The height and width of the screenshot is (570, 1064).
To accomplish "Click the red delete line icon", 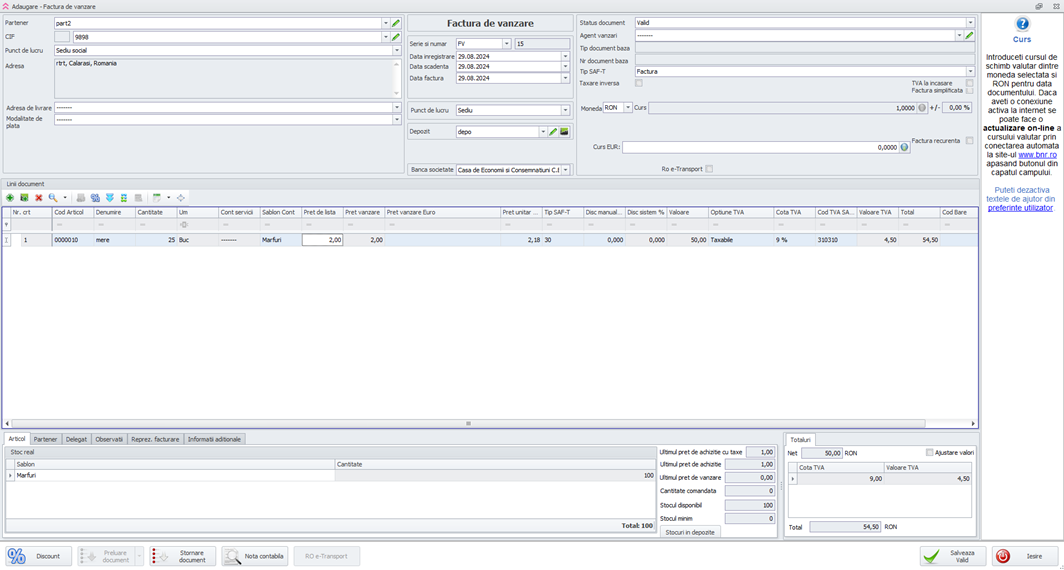I will pos(39,198).
